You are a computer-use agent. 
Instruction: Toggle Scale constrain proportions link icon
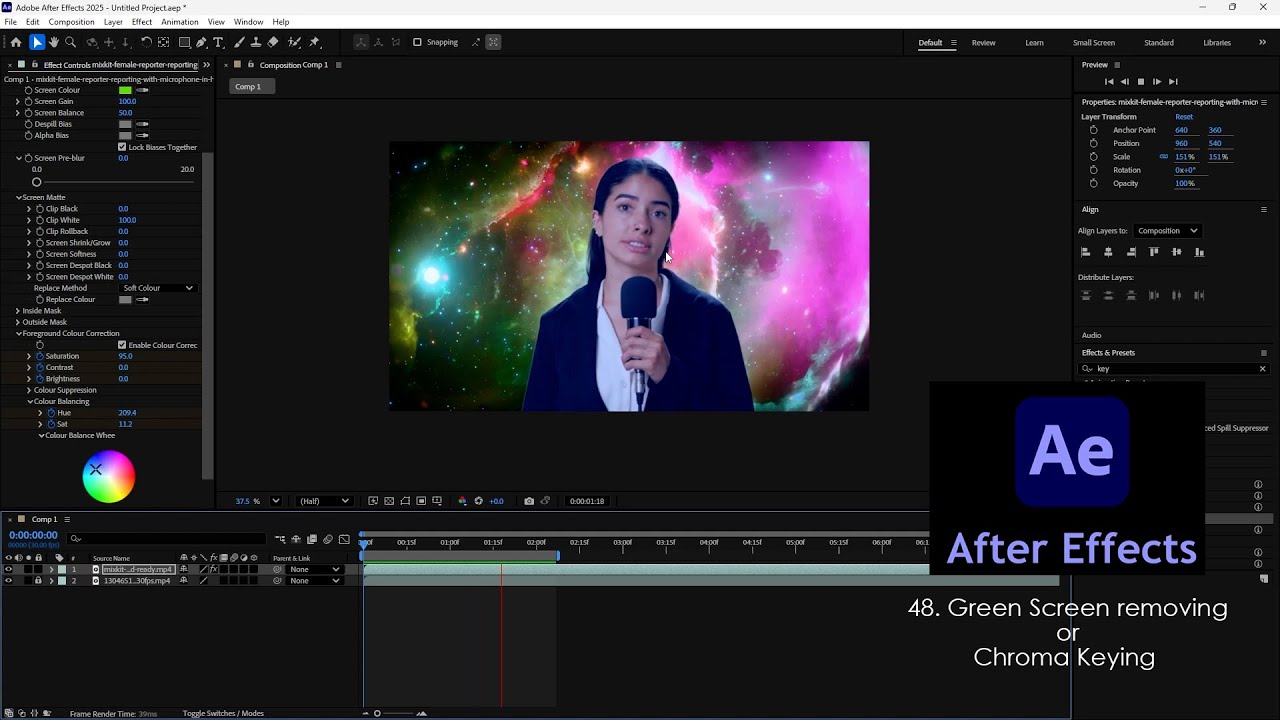1163,157
